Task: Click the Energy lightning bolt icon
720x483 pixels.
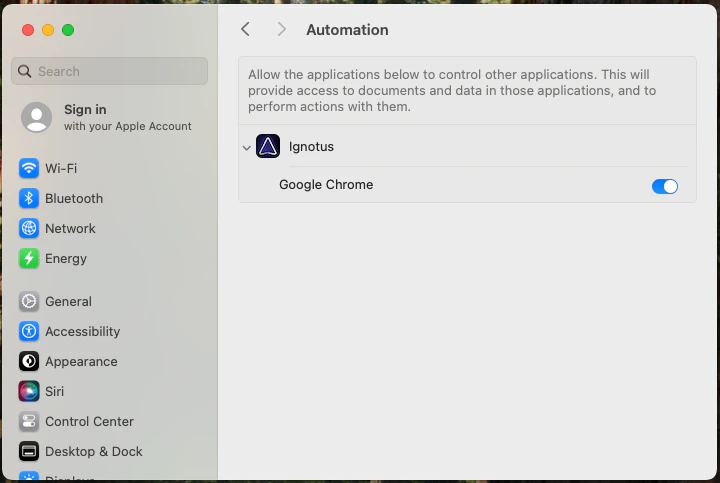Action: (28, 258)
